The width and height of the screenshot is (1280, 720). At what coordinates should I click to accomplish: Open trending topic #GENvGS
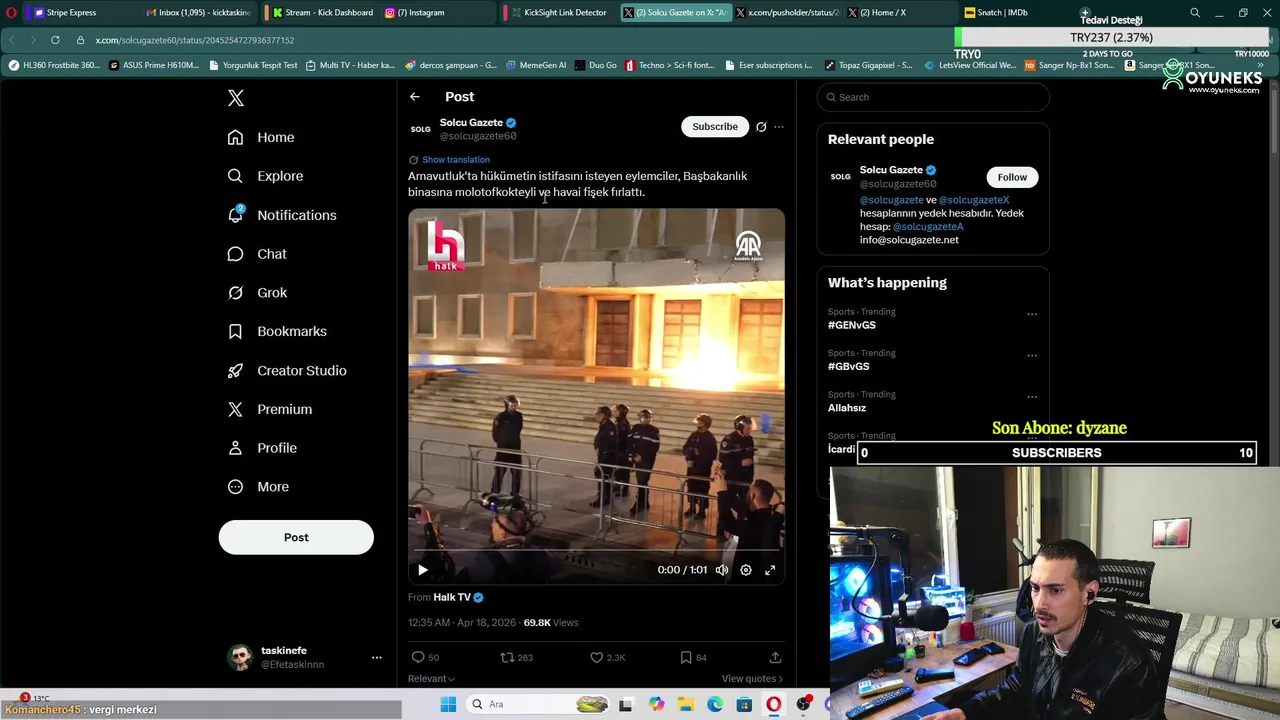852,325
